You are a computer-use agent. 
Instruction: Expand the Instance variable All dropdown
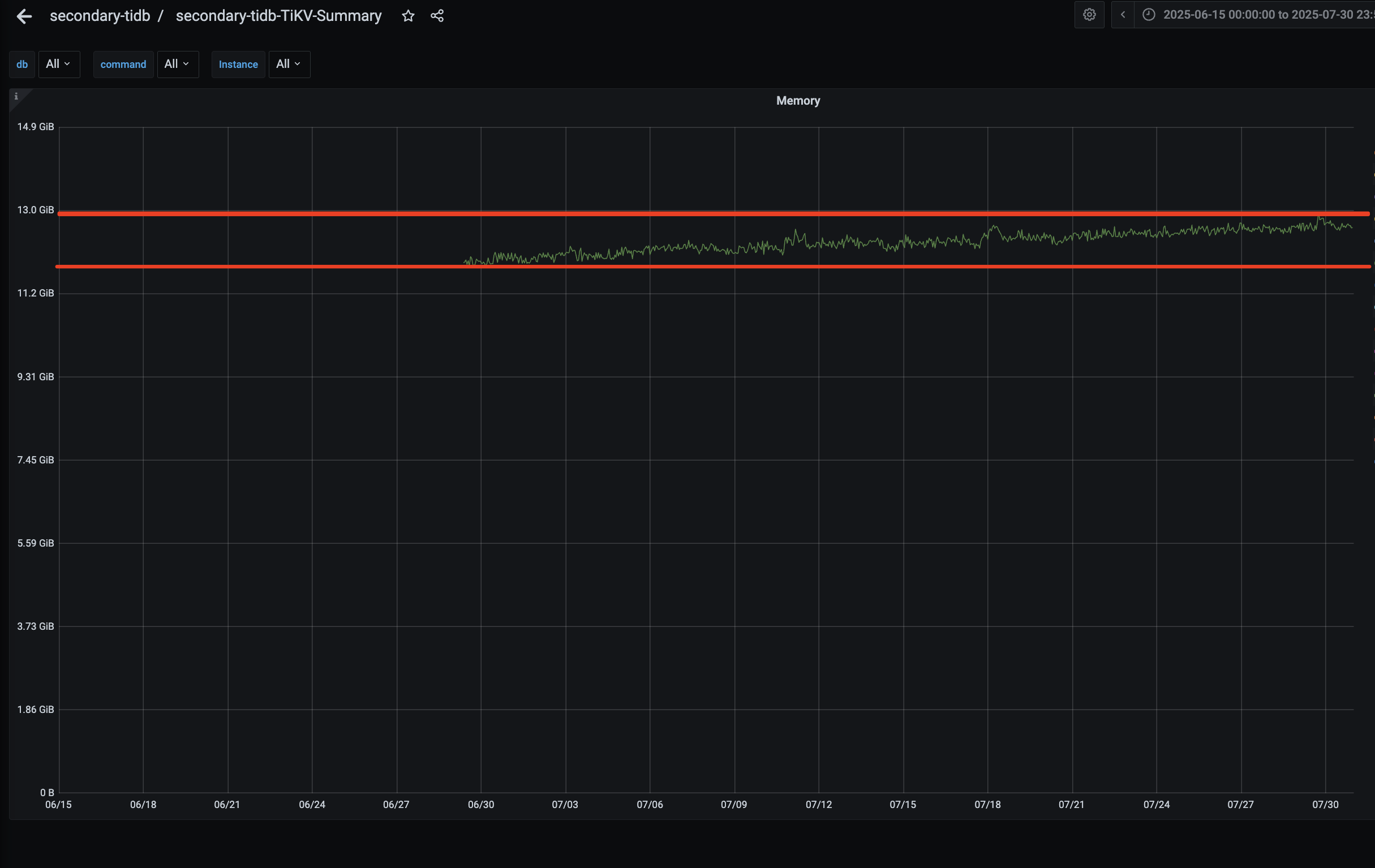point(289,64)
